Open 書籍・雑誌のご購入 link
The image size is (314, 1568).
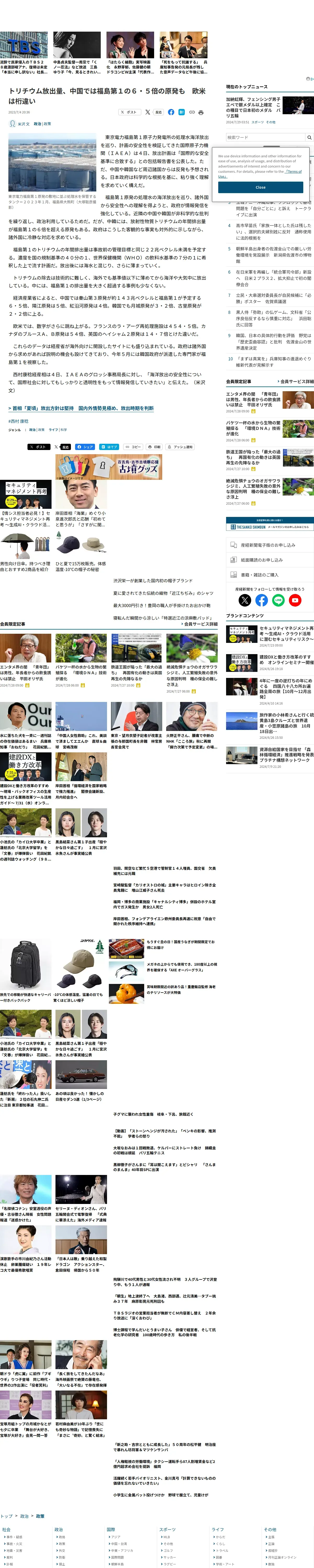coord(270,575)
